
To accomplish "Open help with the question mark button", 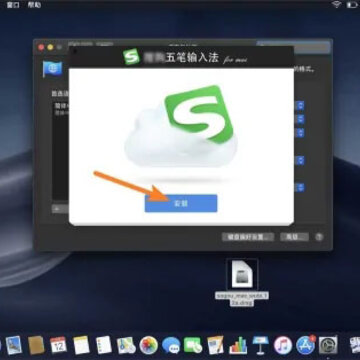I will pyautogui.click(x=319, y=237).
